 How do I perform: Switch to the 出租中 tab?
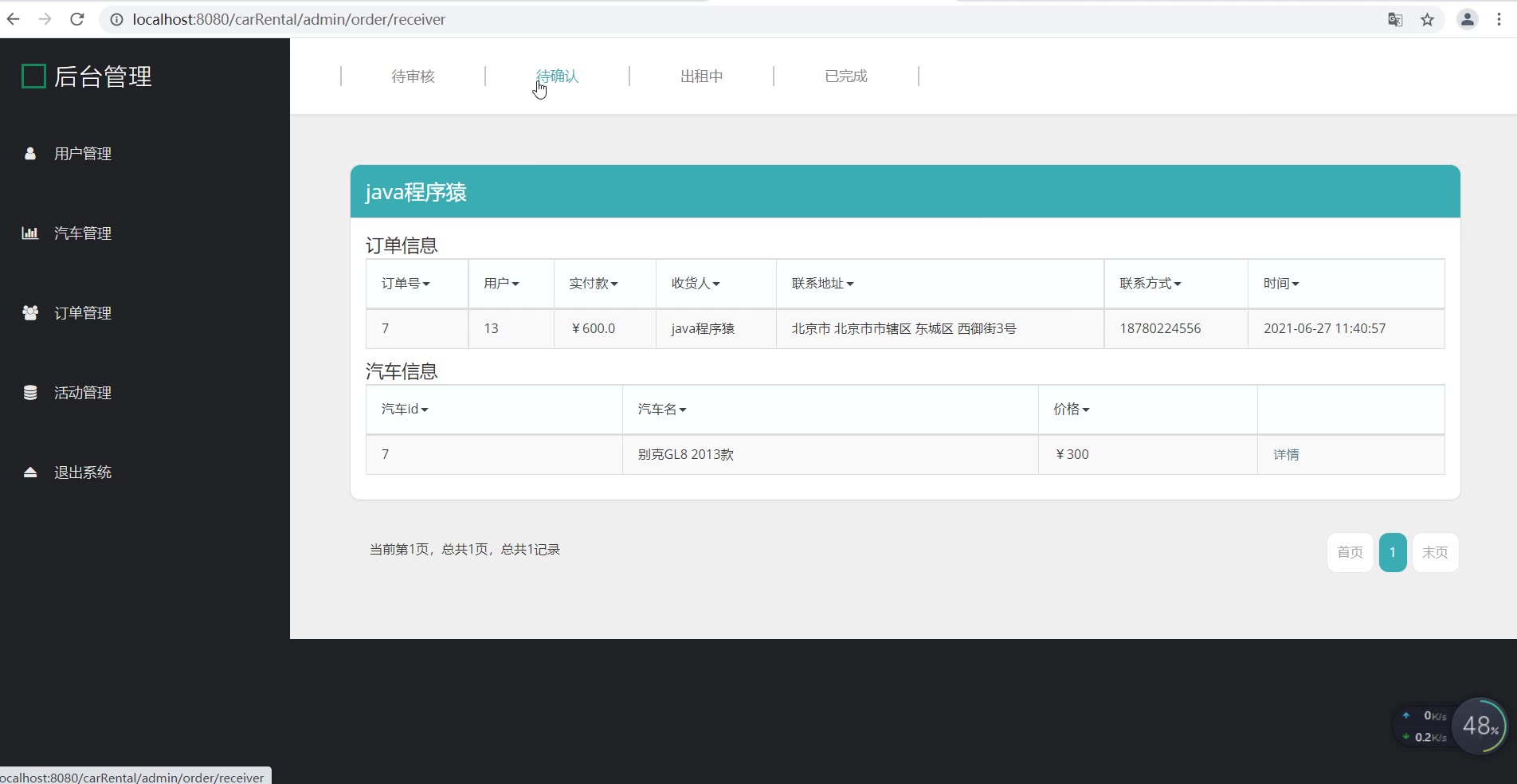click(701, 76)
